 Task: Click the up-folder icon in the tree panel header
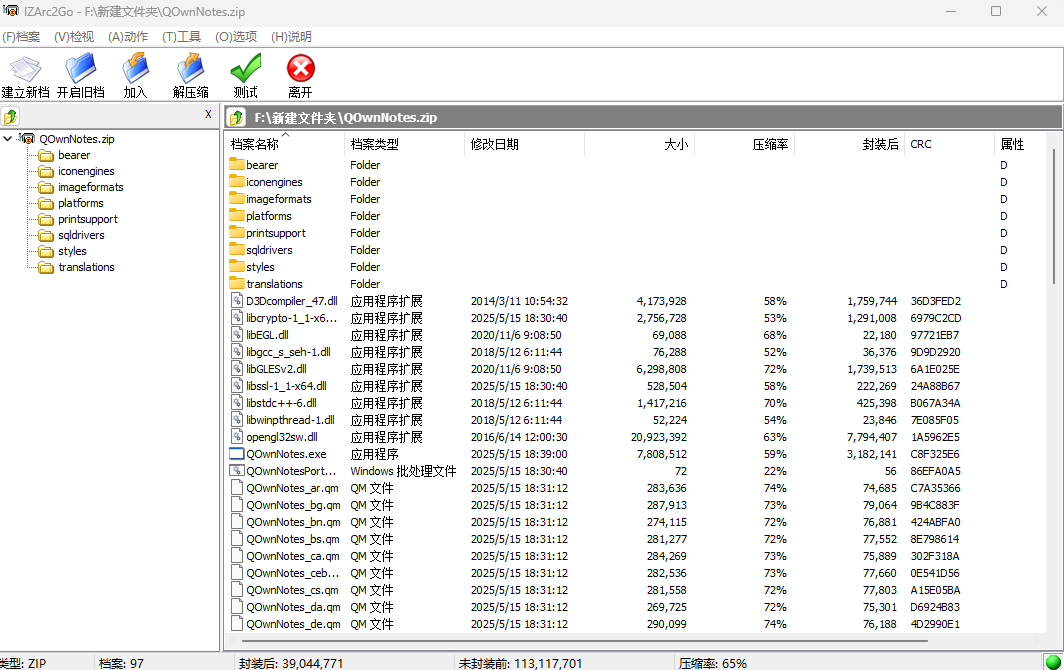(10, 116)
